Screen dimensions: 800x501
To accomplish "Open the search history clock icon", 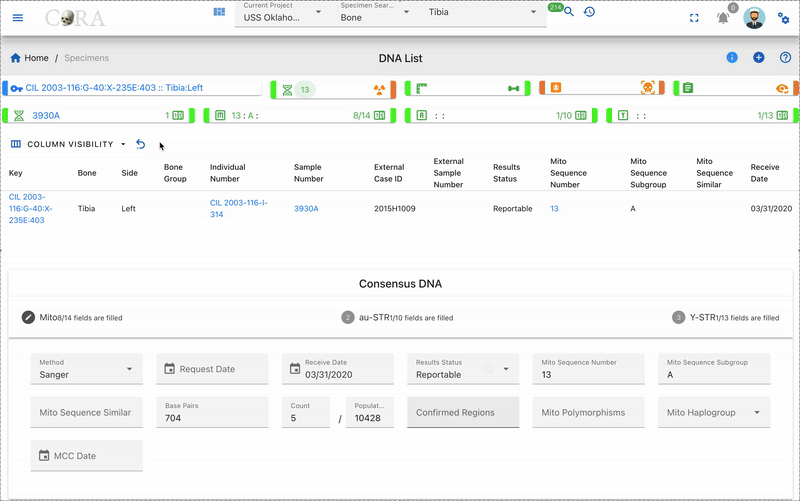I will click(589, 12).
